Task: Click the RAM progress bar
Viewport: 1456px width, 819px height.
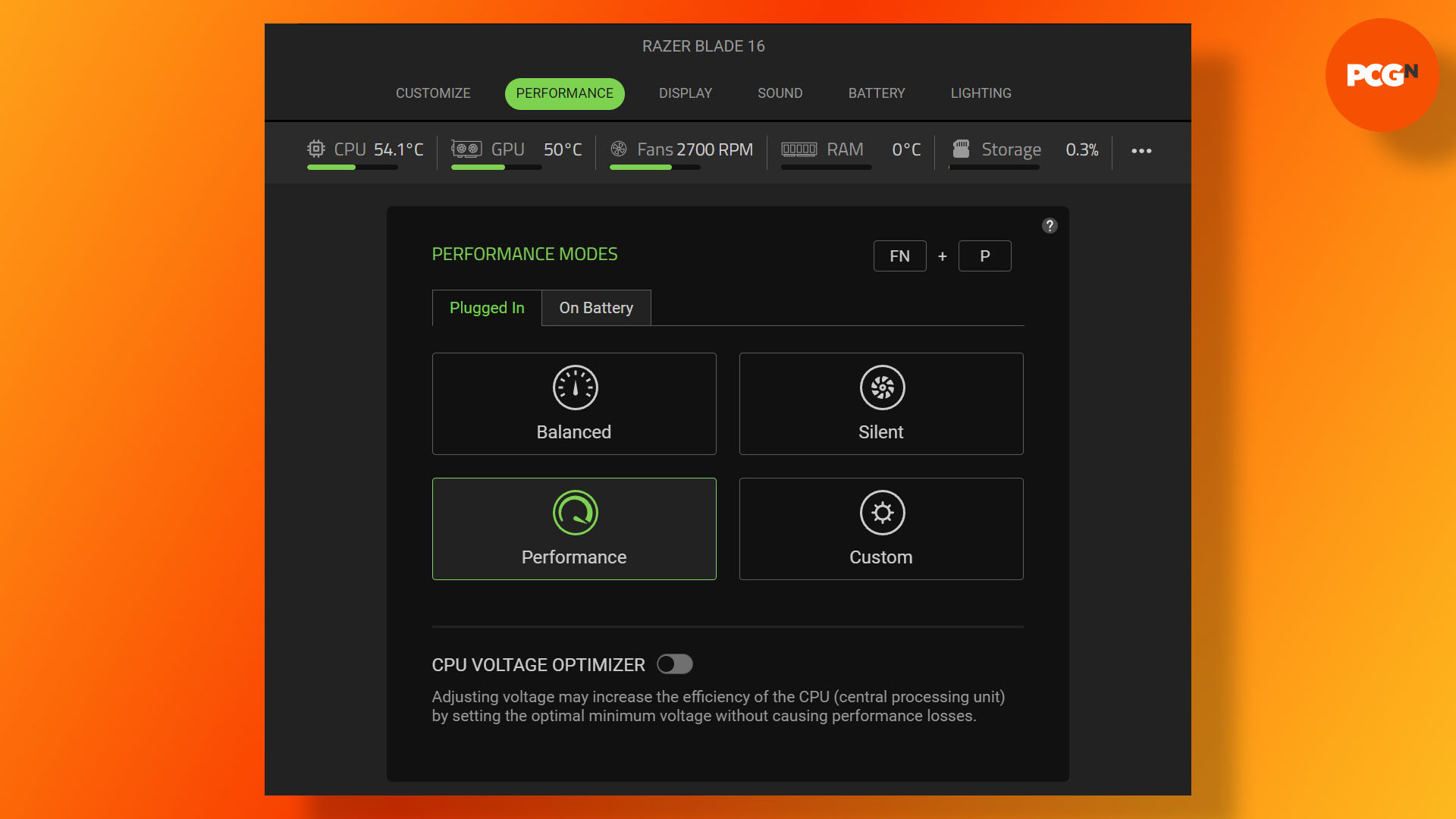Action: 827,167
